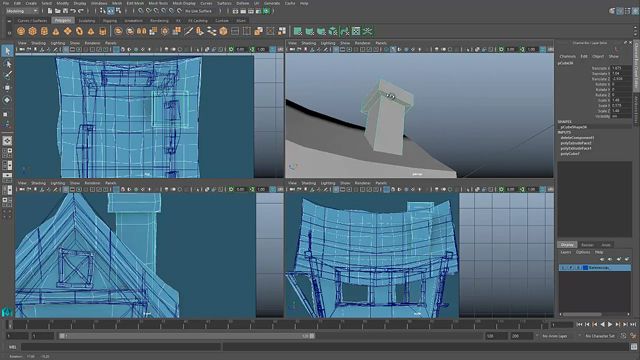Toggle visibility V box of the display layer
The image size is (640, 360).
click(563, 268)
